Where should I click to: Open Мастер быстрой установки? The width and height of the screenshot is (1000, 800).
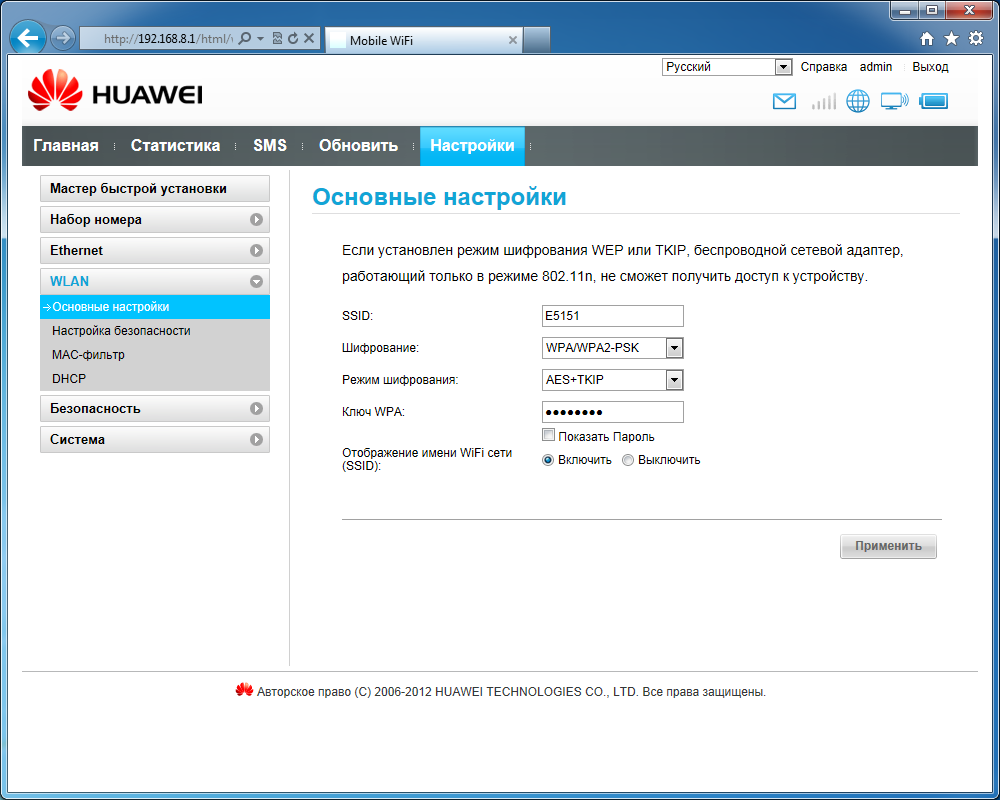click(x=154, y=189)
